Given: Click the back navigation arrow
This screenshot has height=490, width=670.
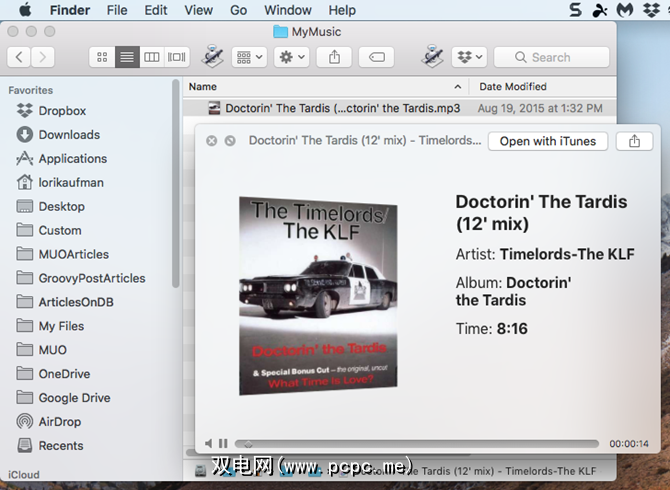Looking at the screenshot, I should 19,58.
